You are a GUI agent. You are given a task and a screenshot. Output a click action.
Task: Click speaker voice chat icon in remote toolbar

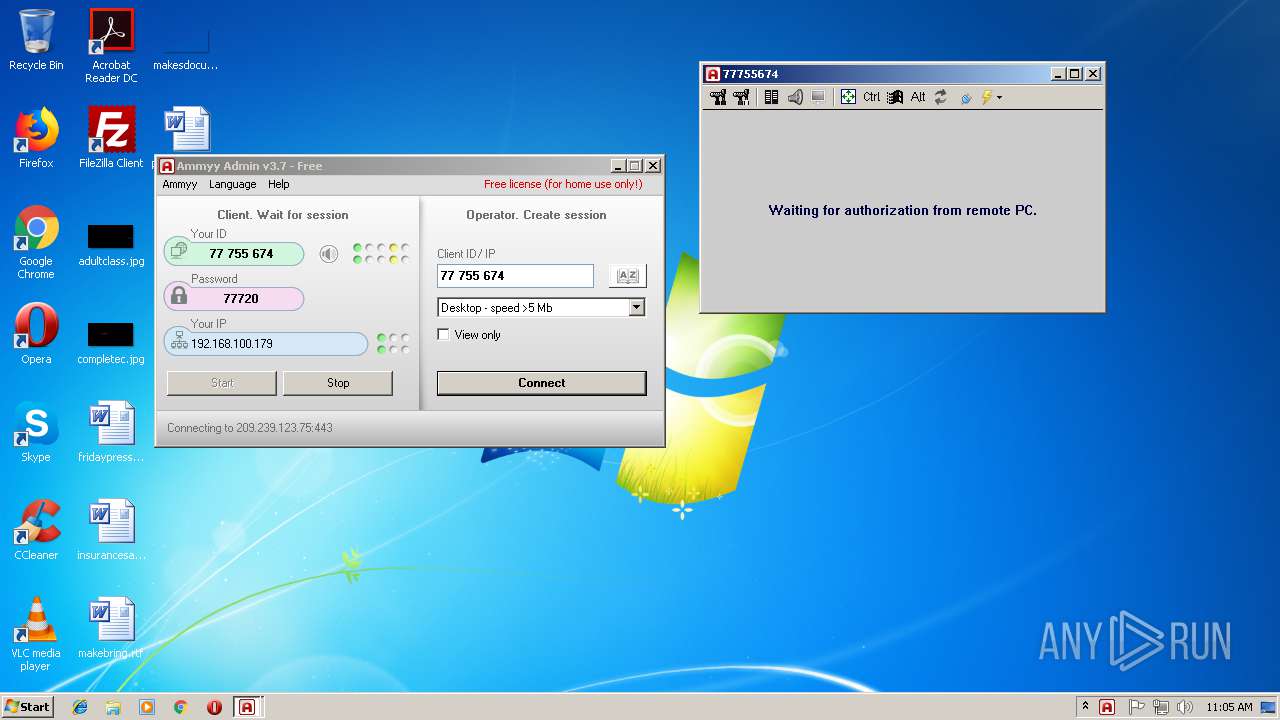tap(795, 97)
